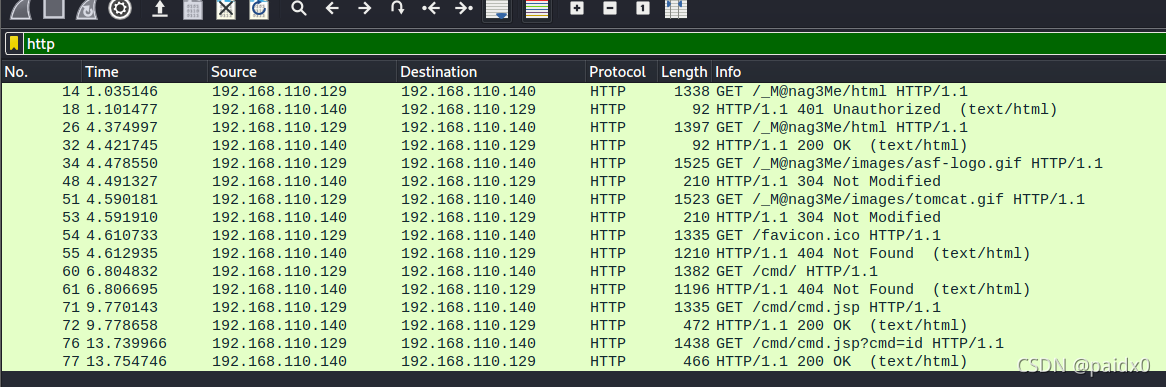Image resolution: width=1166 pixels, height=387 pixels.
Task: Select packet 54 GET /favicon.ico
Action: [x=583, y=235]
